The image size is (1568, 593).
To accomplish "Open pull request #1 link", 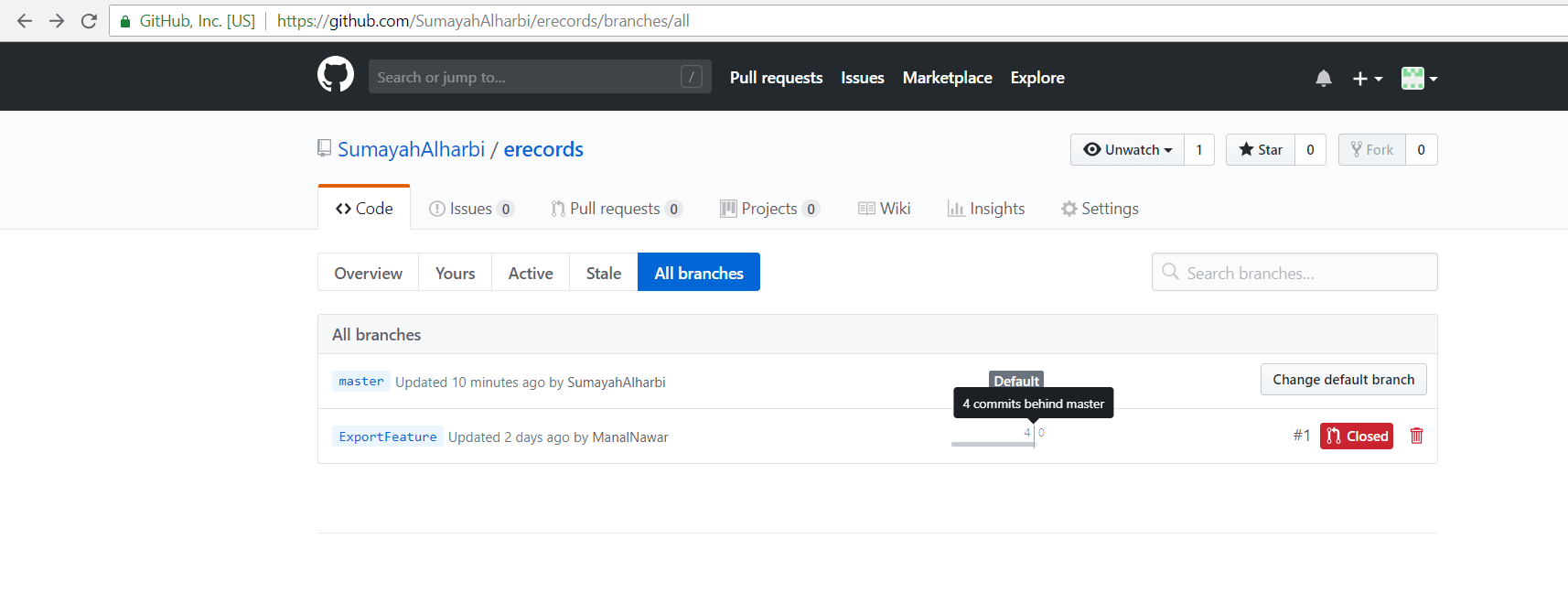I will tap(1302, 436).
